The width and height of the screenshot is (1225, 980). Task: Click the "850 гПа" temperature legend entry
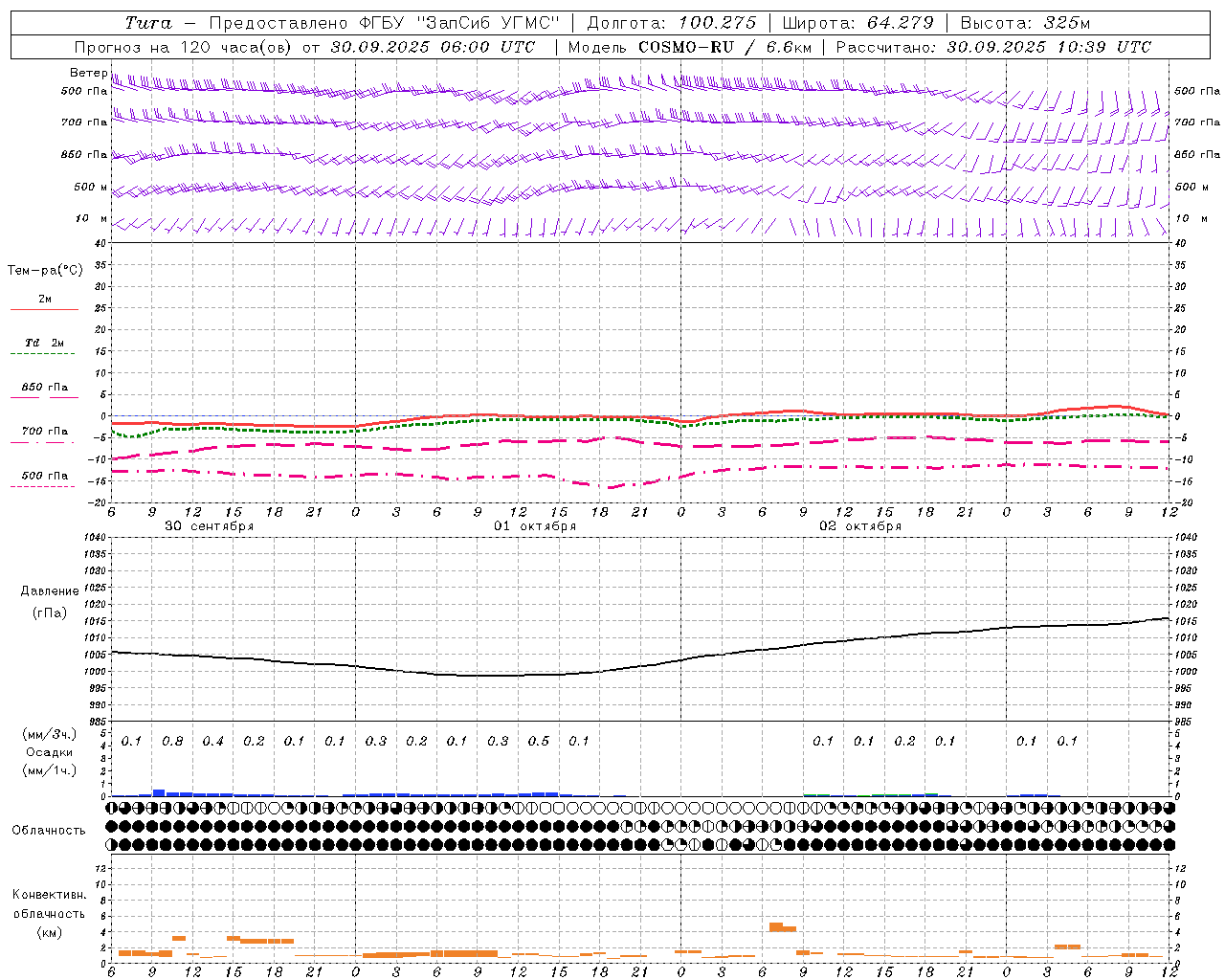45,388
